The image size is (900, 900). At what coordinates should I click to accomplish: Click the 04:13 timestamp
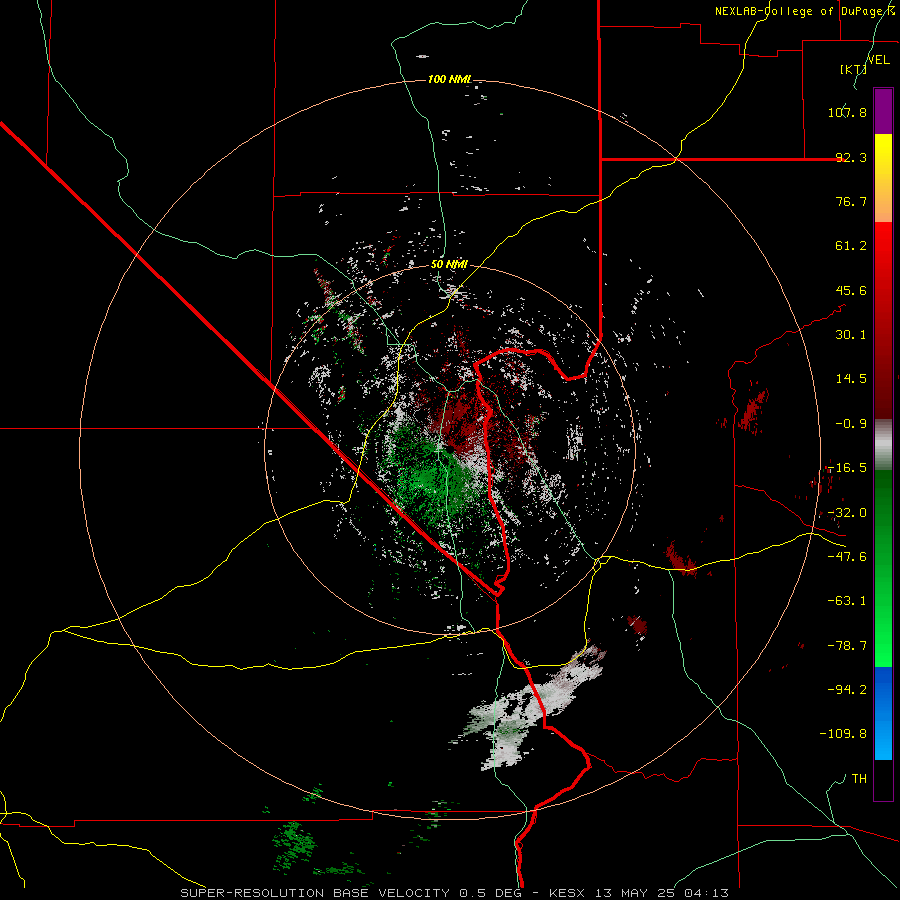[x=706, y=893]
